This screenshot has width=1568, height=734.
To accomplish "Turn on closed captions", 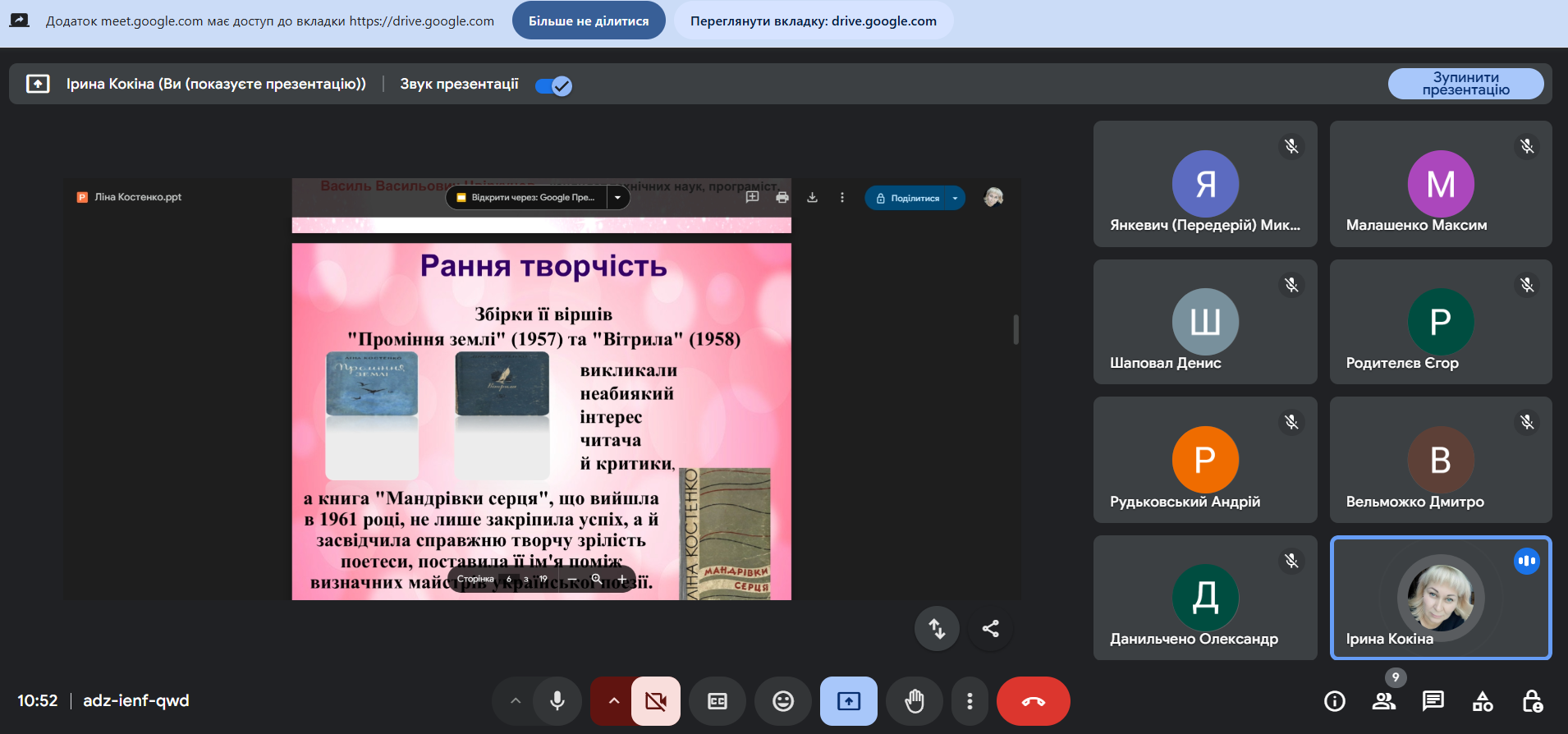I will 718,701.
